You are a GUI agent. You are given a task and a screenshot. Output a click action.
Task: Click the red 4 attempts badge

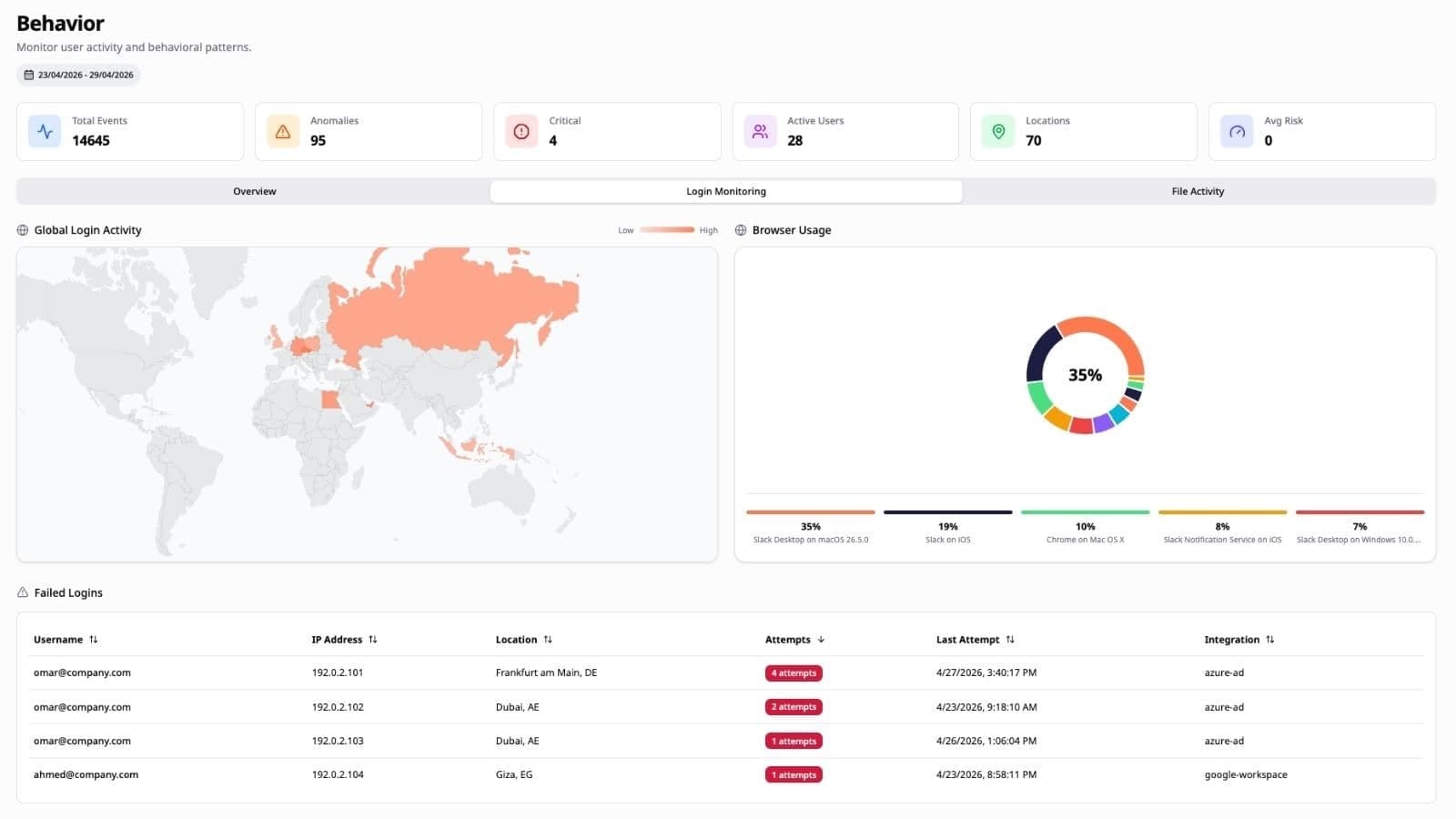(794, 673)
